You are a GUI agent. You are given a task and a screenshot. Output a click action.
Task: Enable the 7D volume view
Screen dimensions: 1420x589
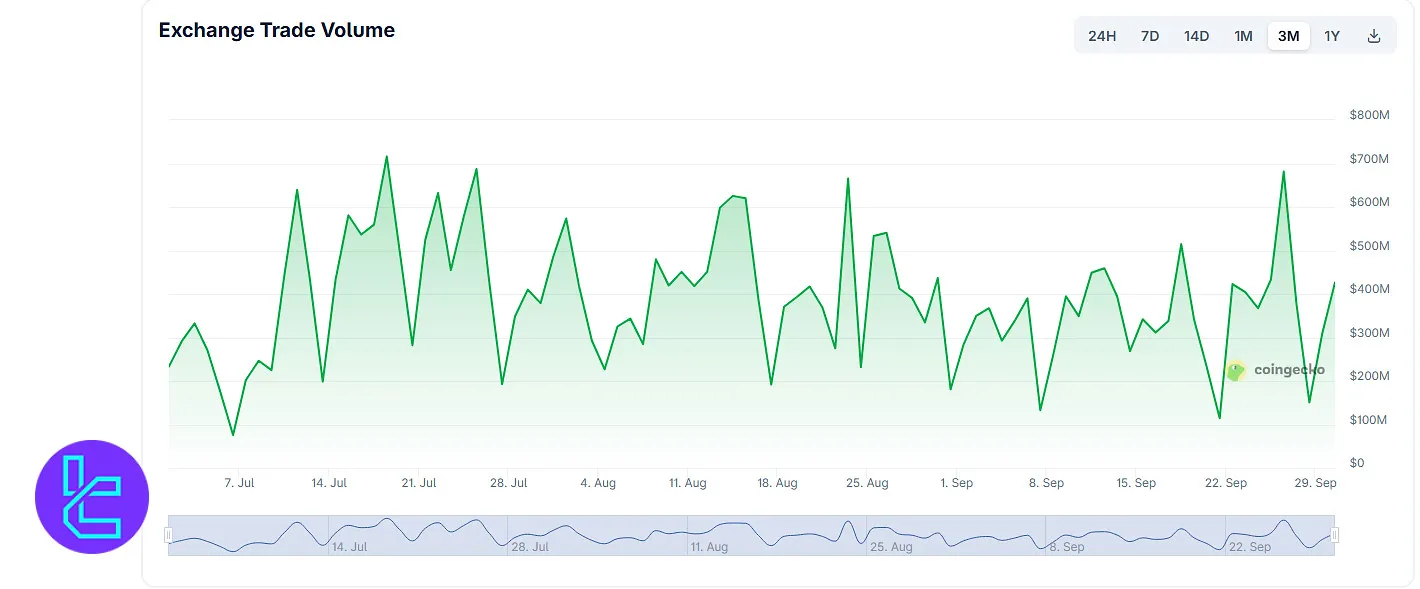[1149, 35]
